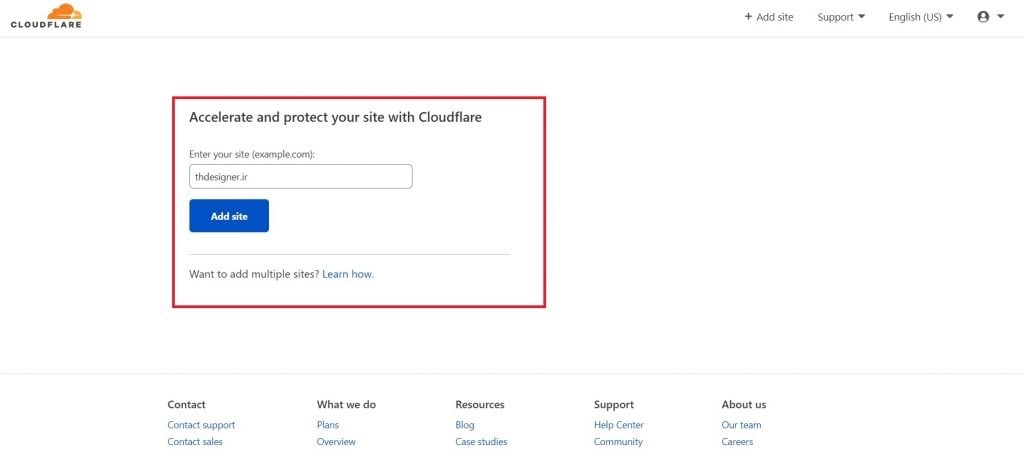Open the Overview footer link
Image resolution: width=1024 pixels, height=451 pixels.
[336, 442]
